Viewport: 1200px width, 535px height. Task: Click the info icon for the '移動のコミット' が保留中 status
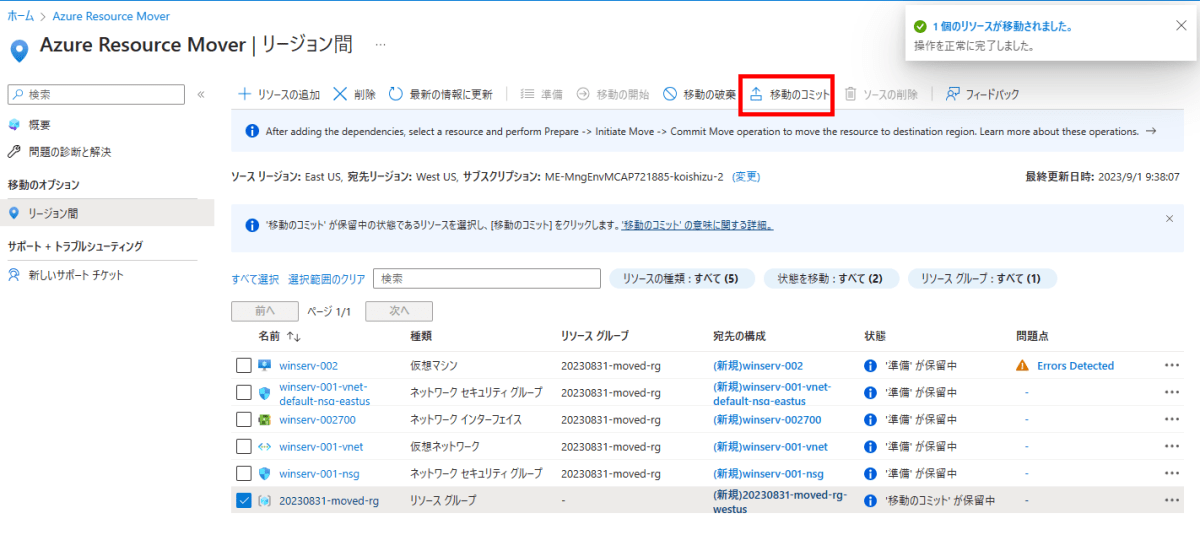pyautogui.click(x=870, y=500)
